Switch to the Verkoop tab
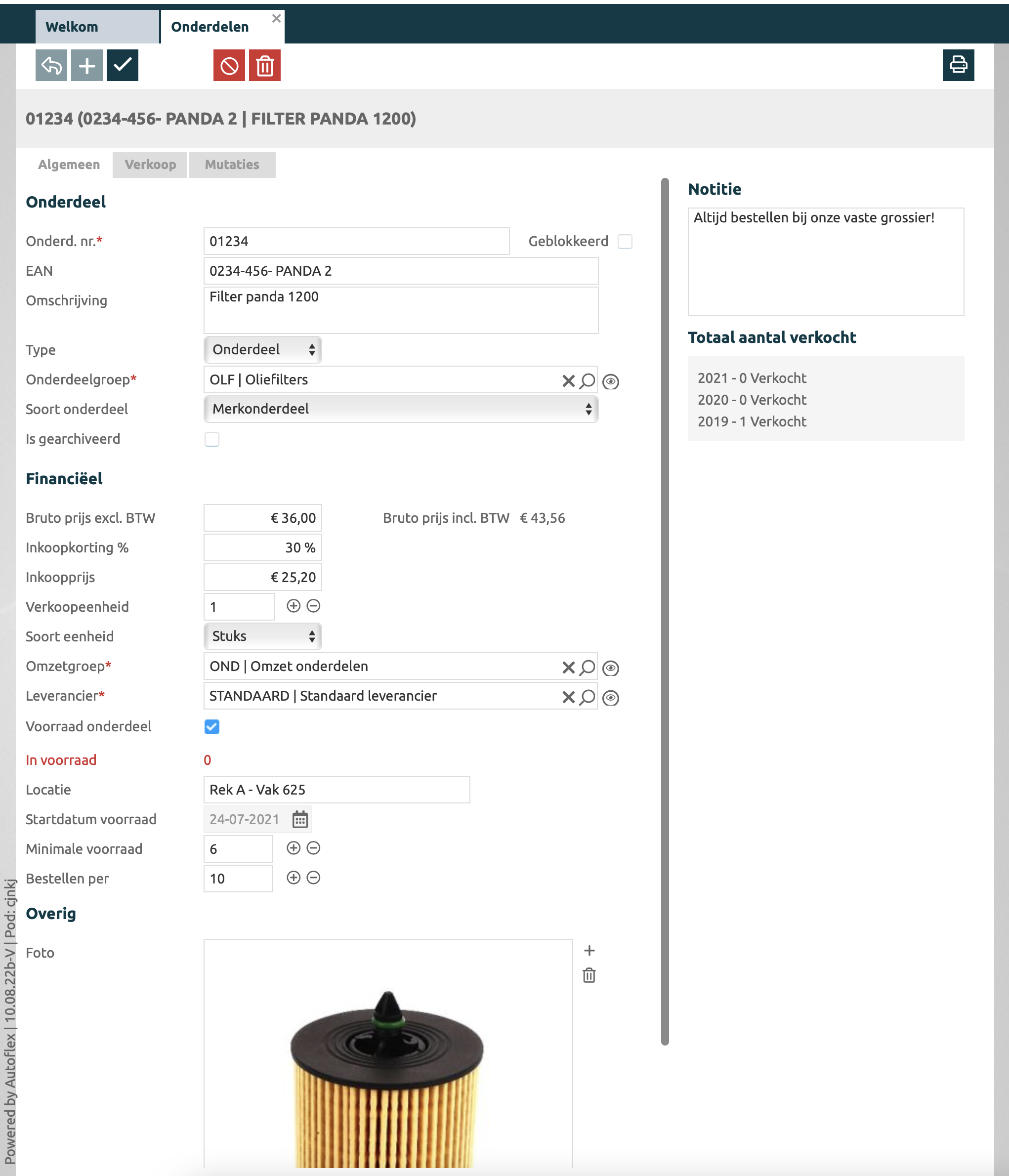Viewport: 1009px width, 1176px height. [150, 165]
